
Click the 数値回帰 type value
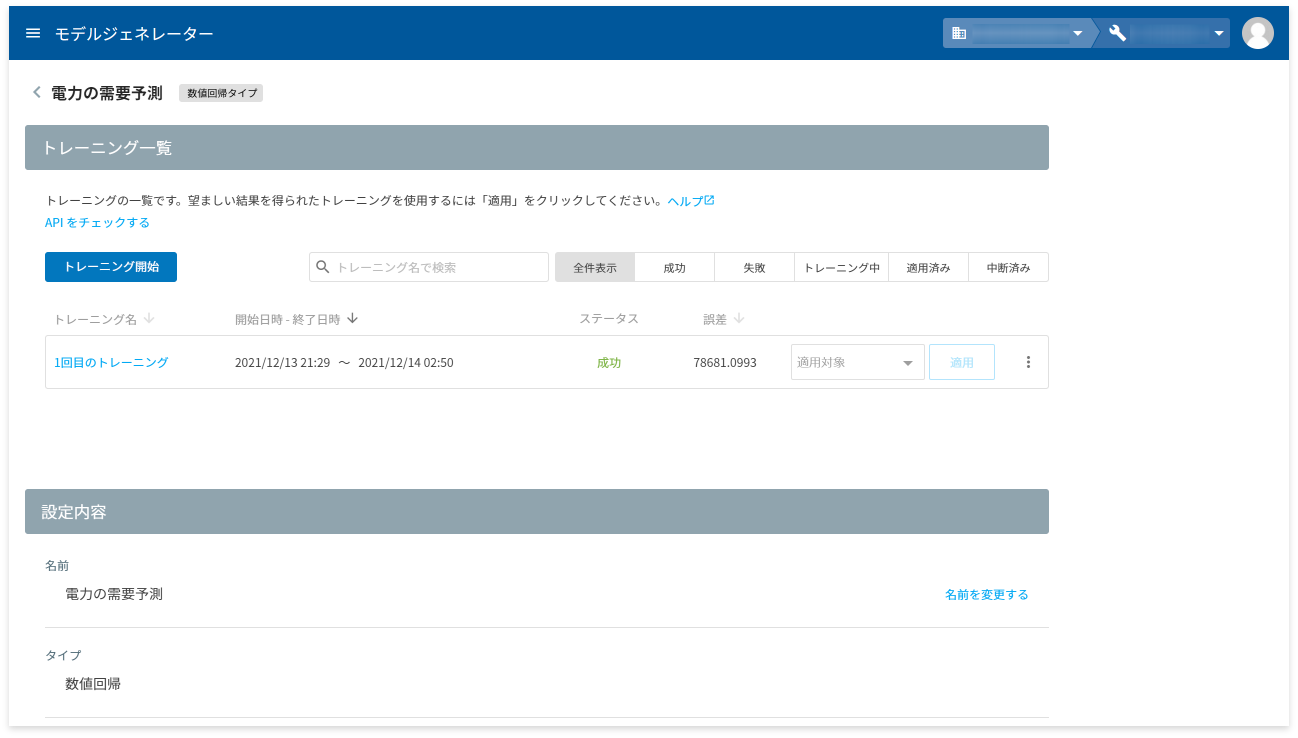93,684
